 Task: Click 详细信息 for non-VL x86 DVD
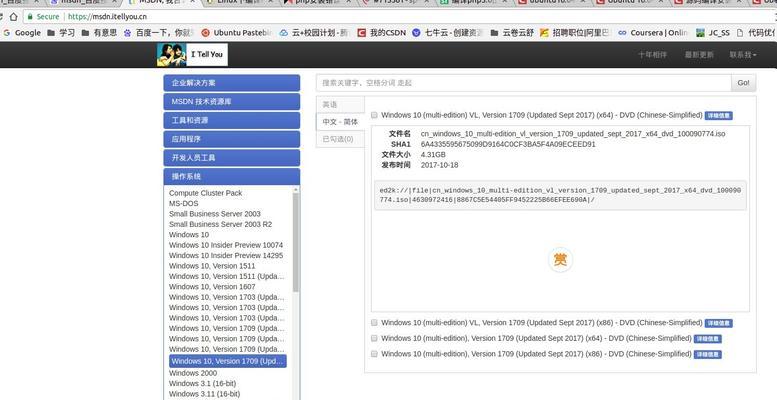[x=708, y=354]
